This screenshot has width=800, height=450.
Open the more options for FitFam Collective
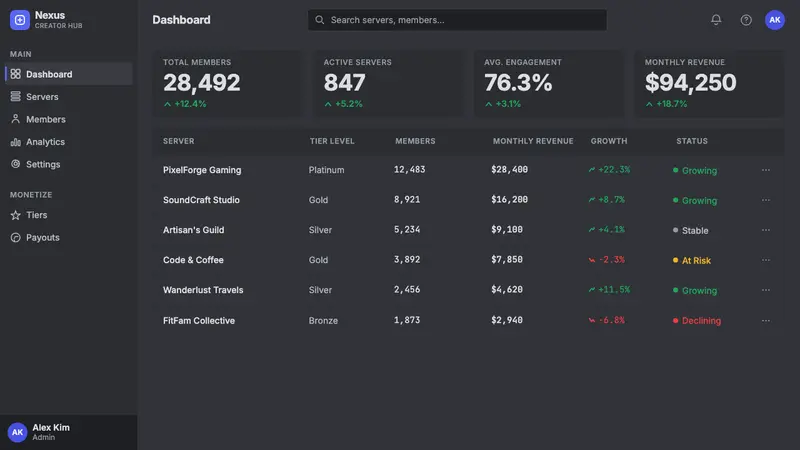[766, 320]
